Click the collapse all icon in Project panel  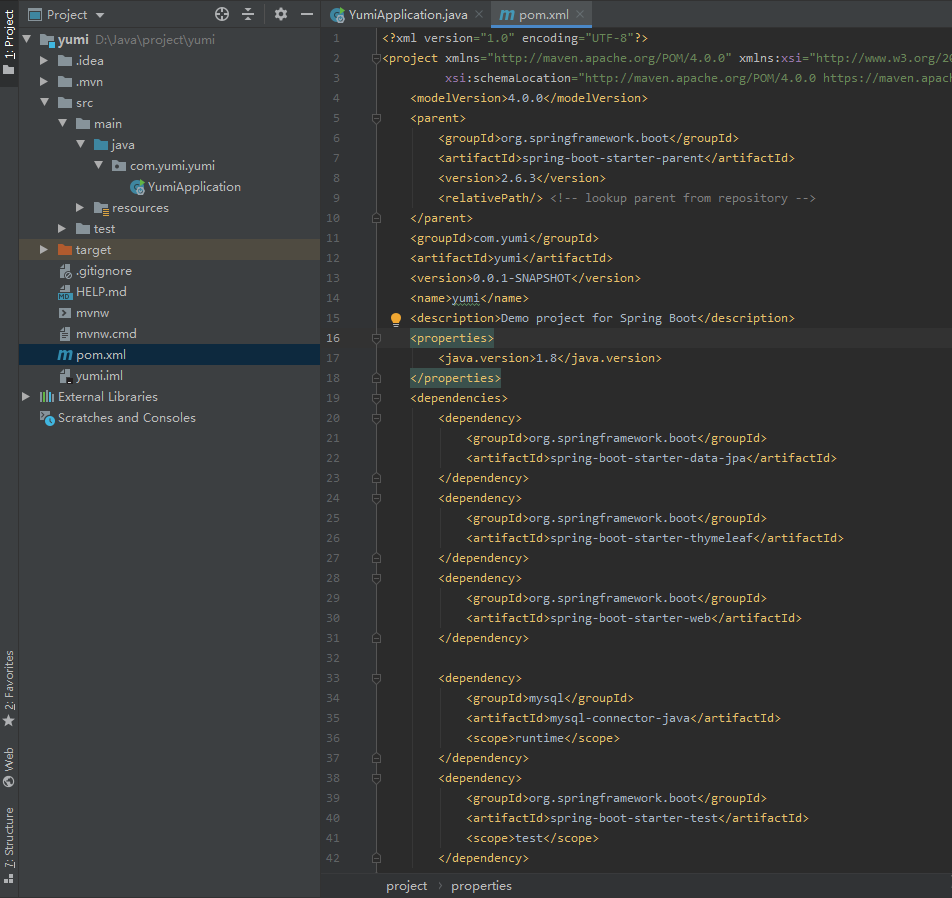coord(248,14)
